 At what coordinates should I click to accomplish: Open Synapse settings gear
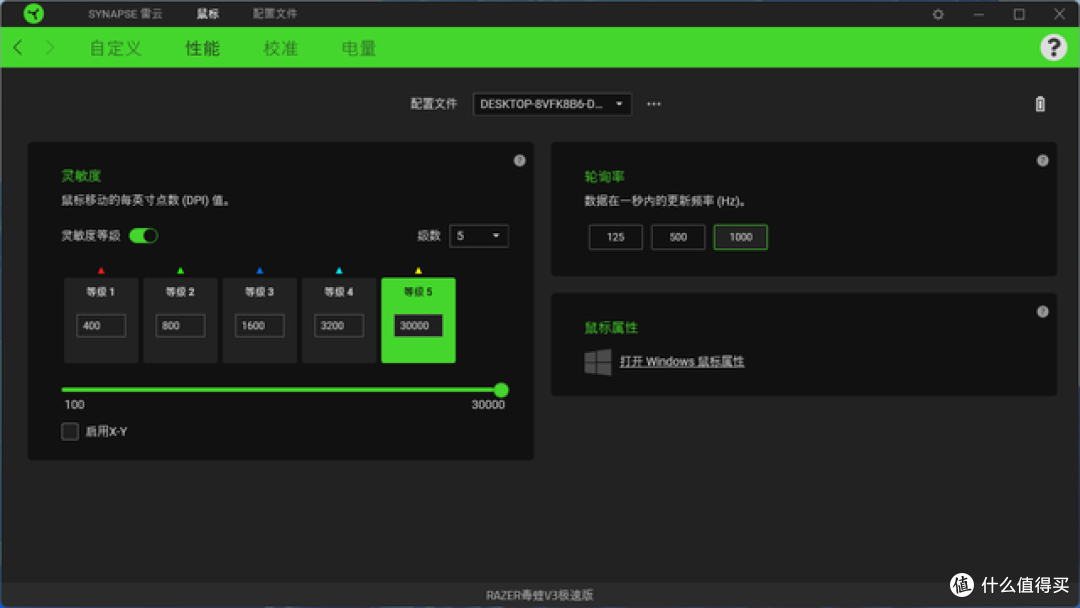(x=938, y=14)
